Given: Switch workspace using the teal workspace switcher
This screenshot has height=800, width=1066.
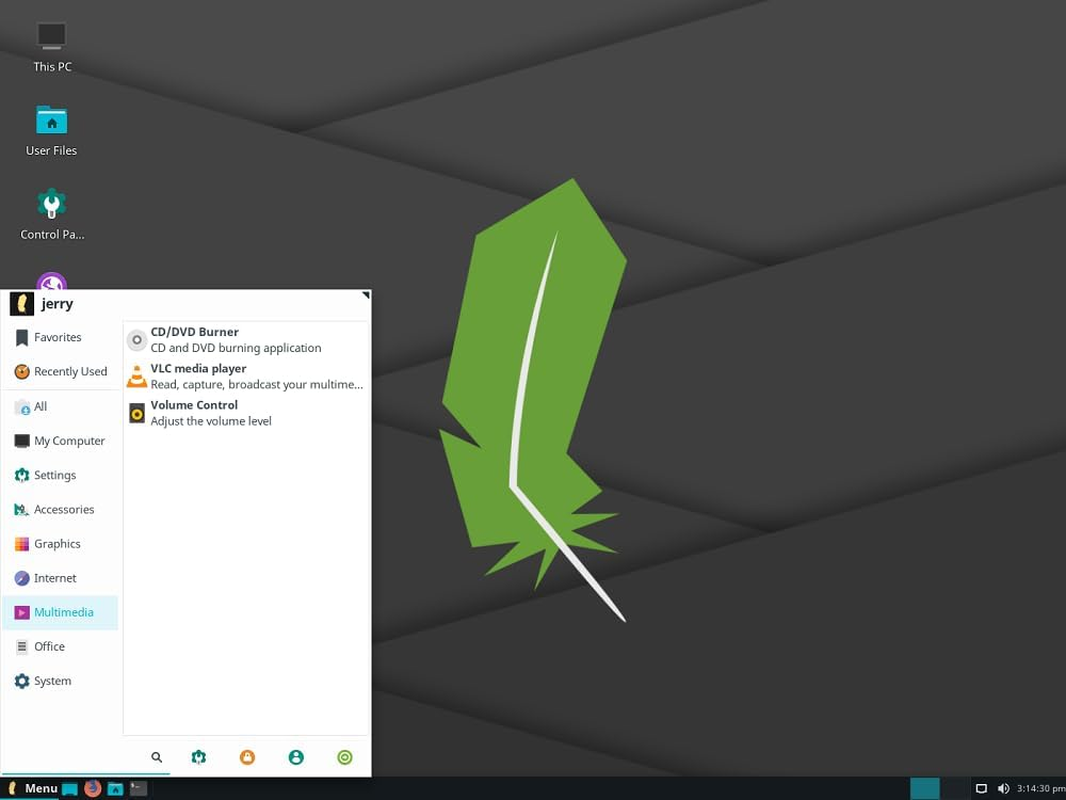Looking at the screenshot, I should tap(925, 788).
